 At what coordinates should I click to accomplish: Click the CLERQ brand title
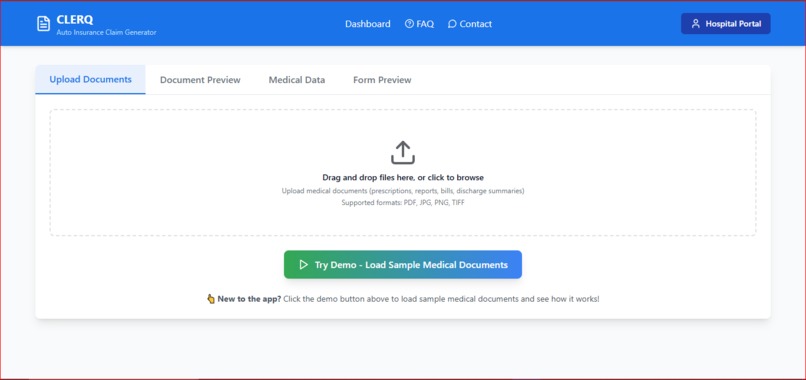75,20
